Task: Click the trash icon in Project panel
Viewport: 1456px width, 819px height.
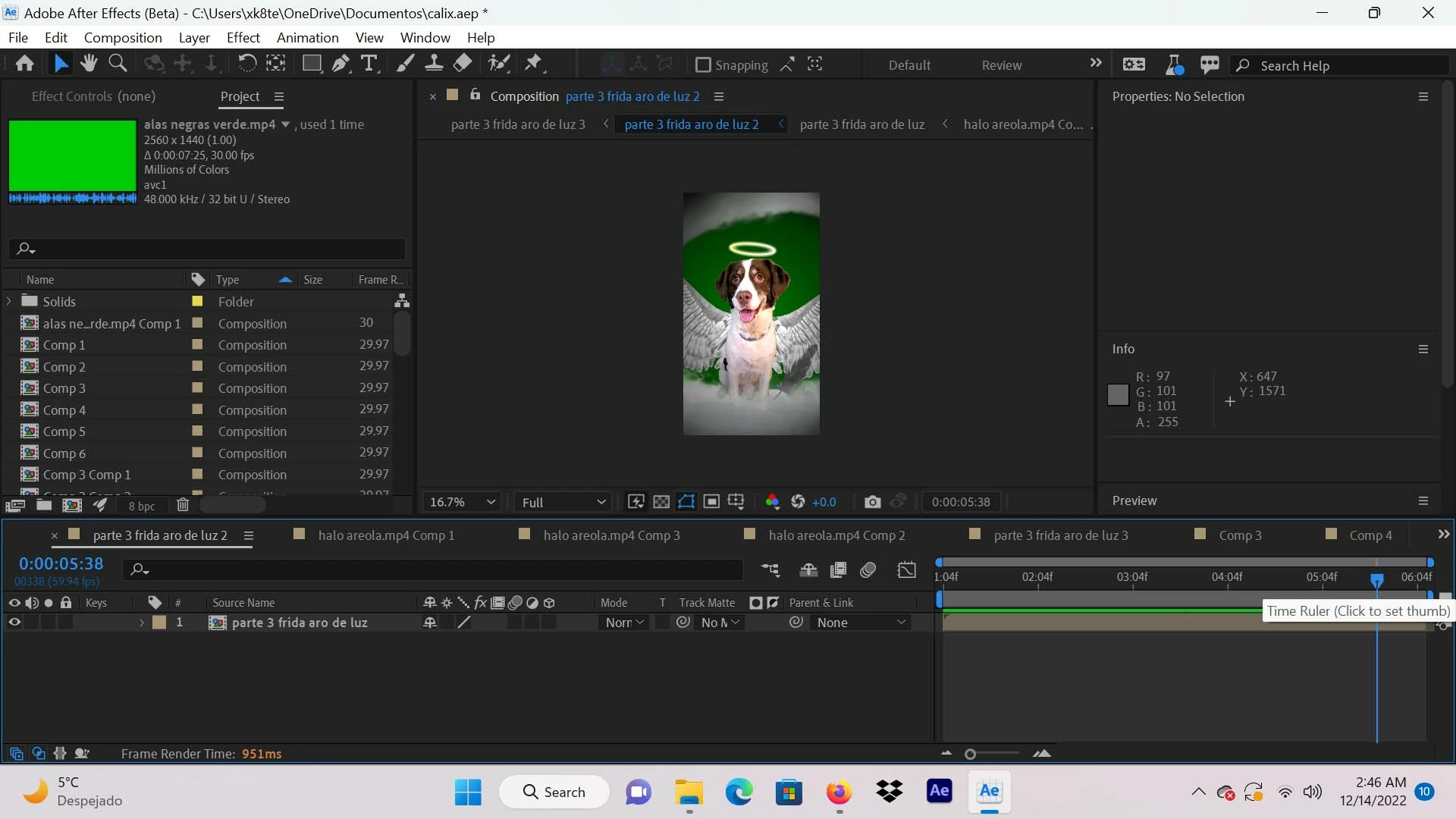Action: tap(182, 505)
